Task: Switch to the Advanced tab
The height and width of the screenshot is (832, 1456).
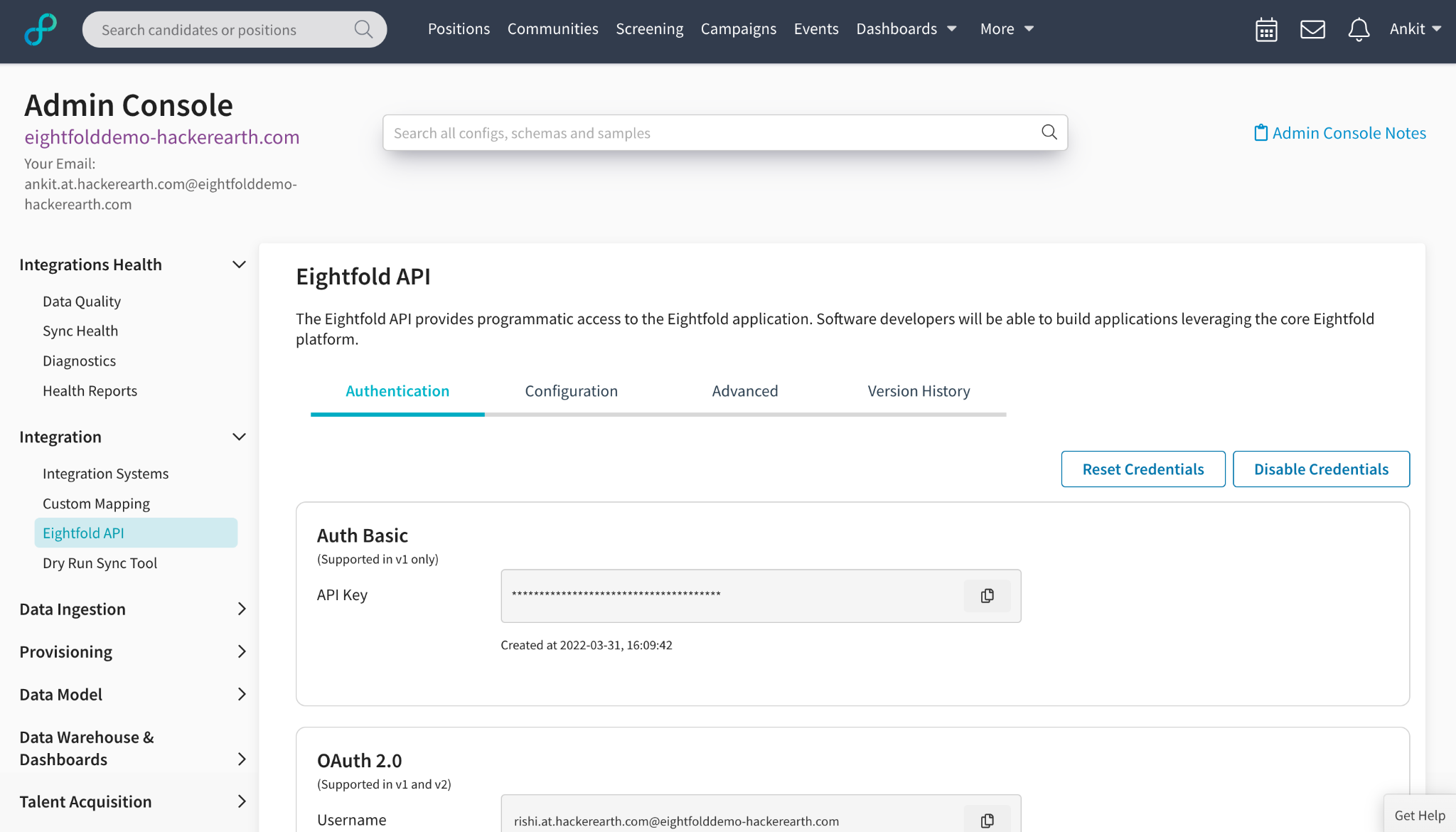Action: click(745, 391)
